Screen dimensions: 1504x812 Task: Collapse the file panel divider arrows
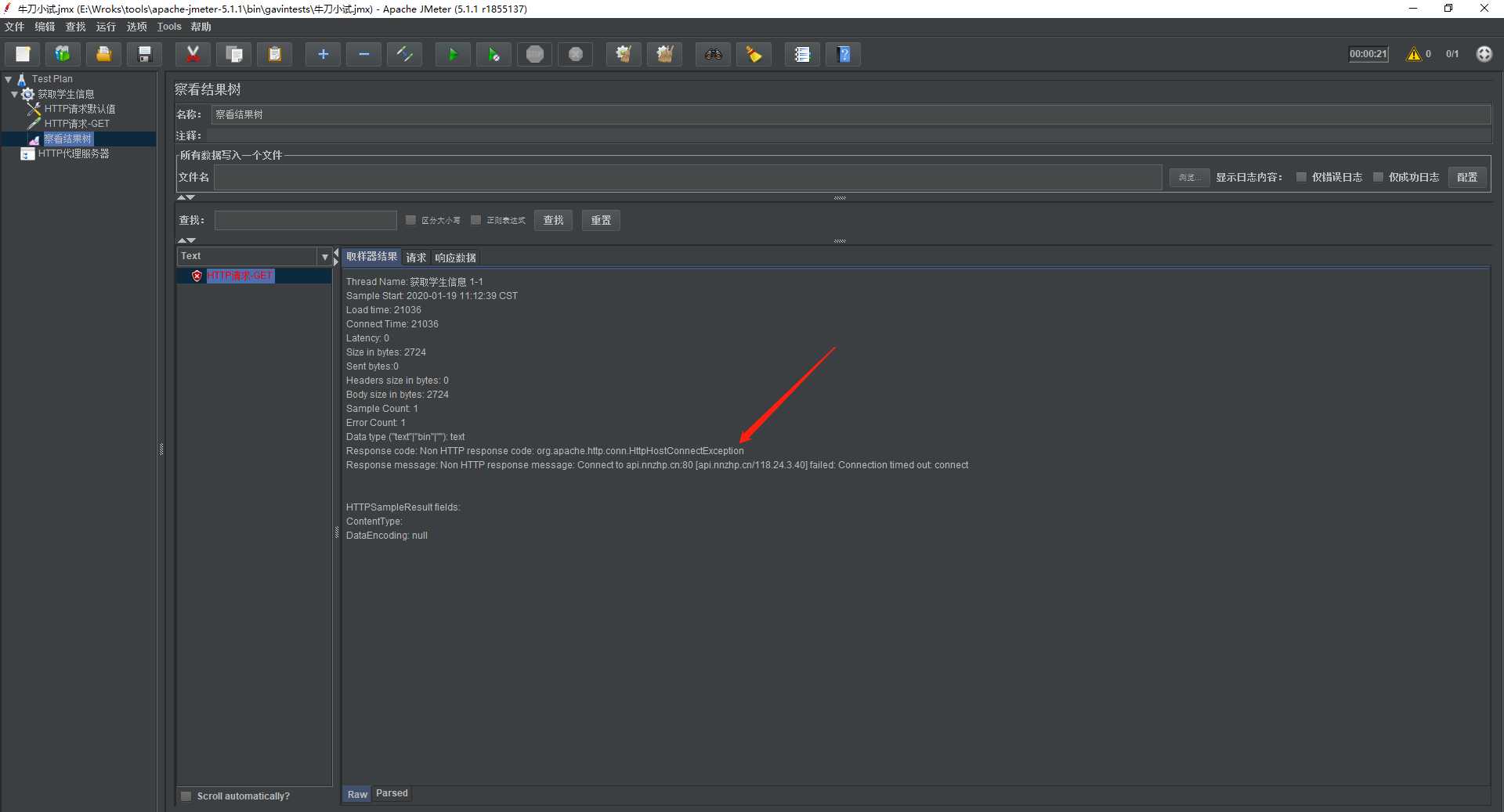point(186,197)
